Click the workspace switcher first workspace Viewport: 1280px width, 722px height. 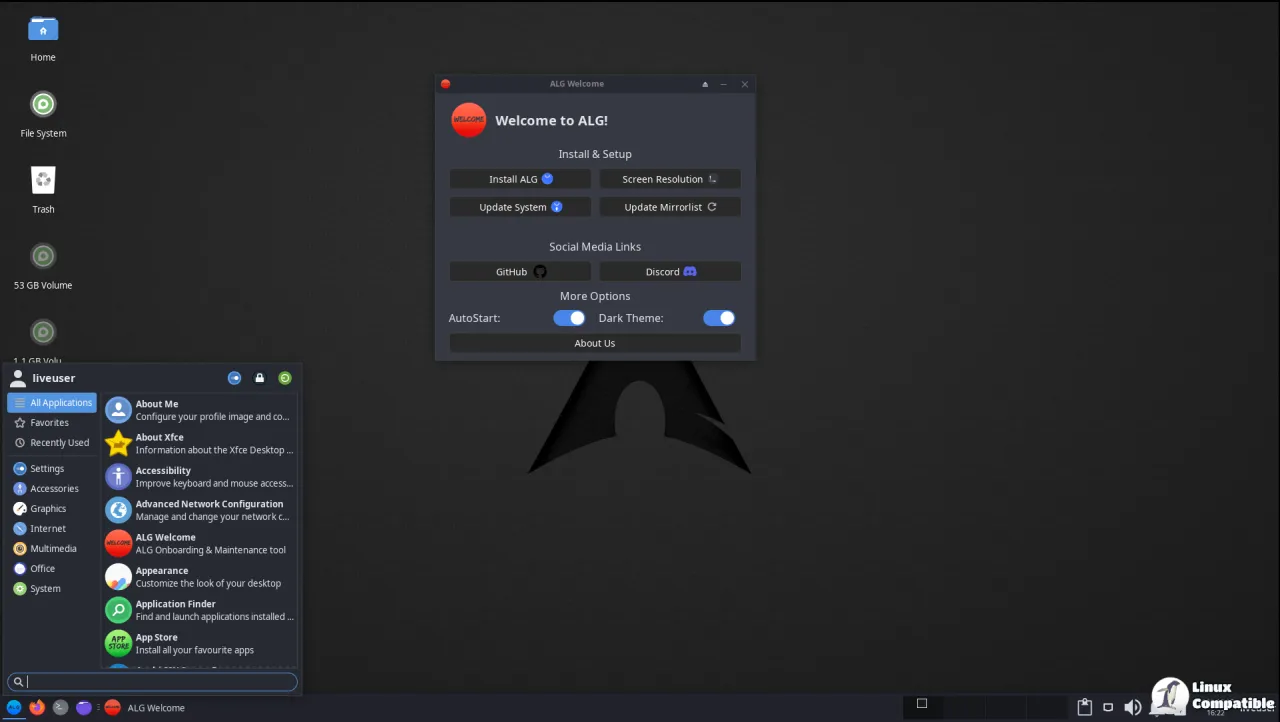(922, 706)
